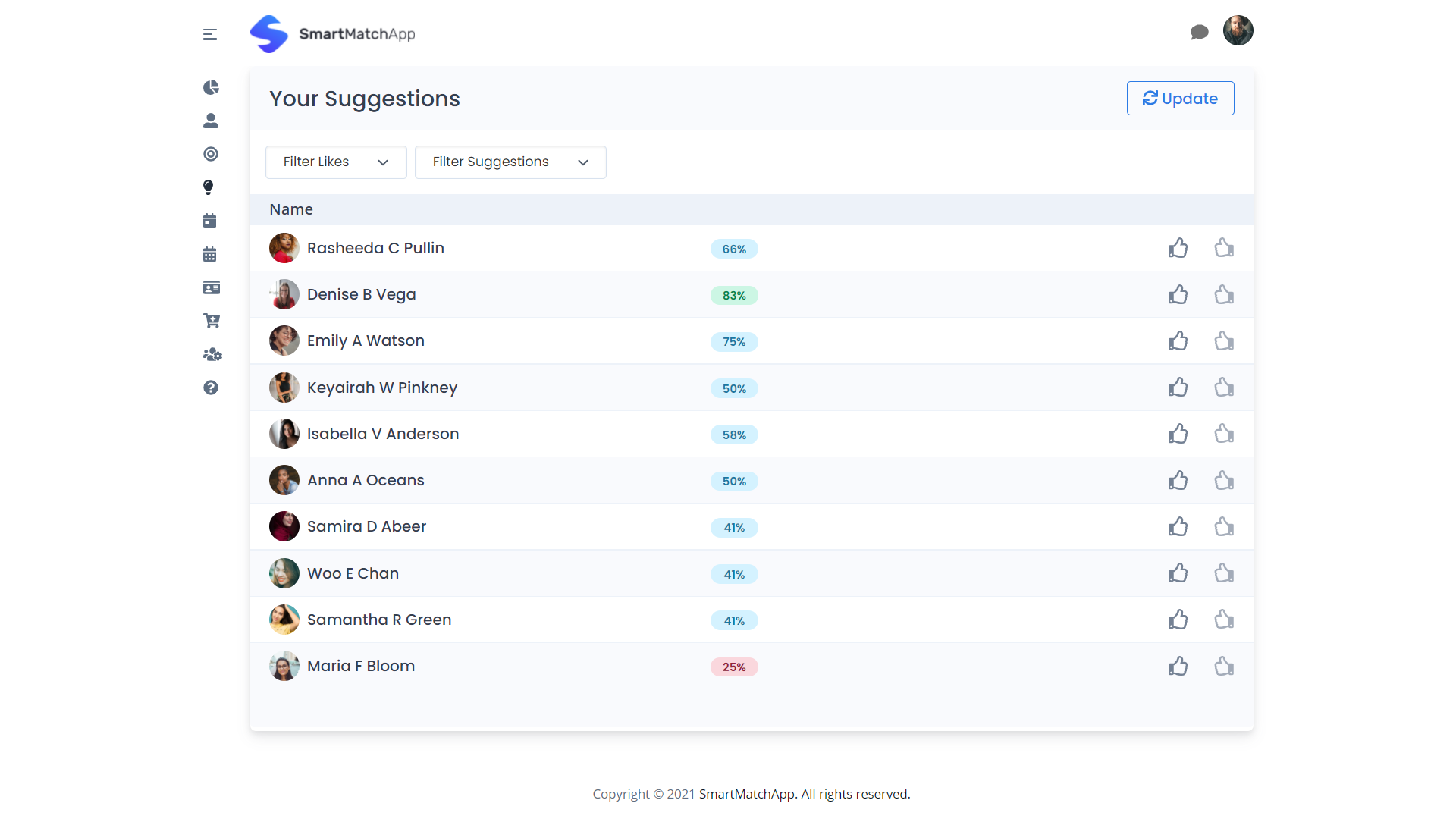
Task: Click the 83% match score badge
Action: [x=733, y=295]
